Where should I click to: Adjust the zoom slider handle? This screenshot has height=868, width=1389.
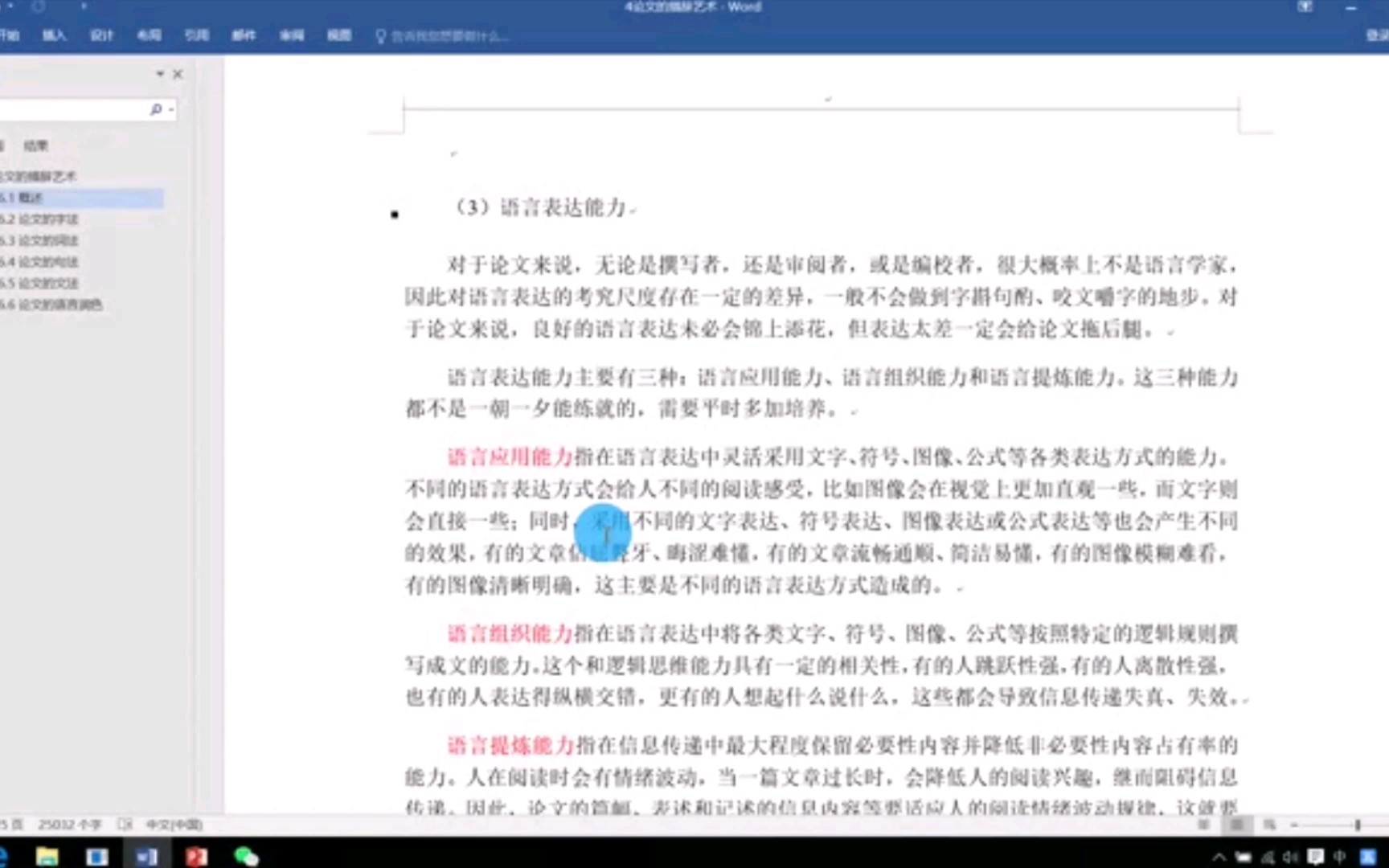coord(1357,825)
